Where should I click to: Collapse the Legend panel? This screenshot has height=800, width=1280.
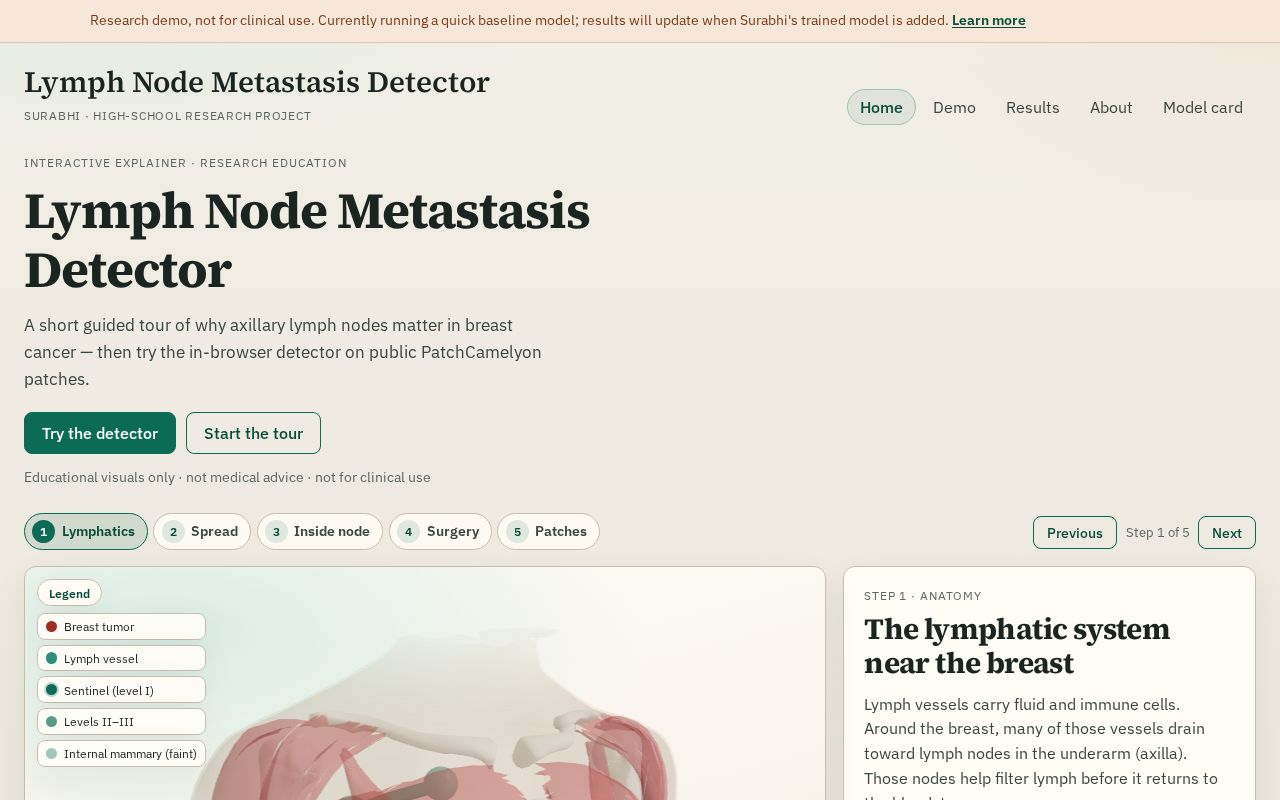[x=69, y=593]
